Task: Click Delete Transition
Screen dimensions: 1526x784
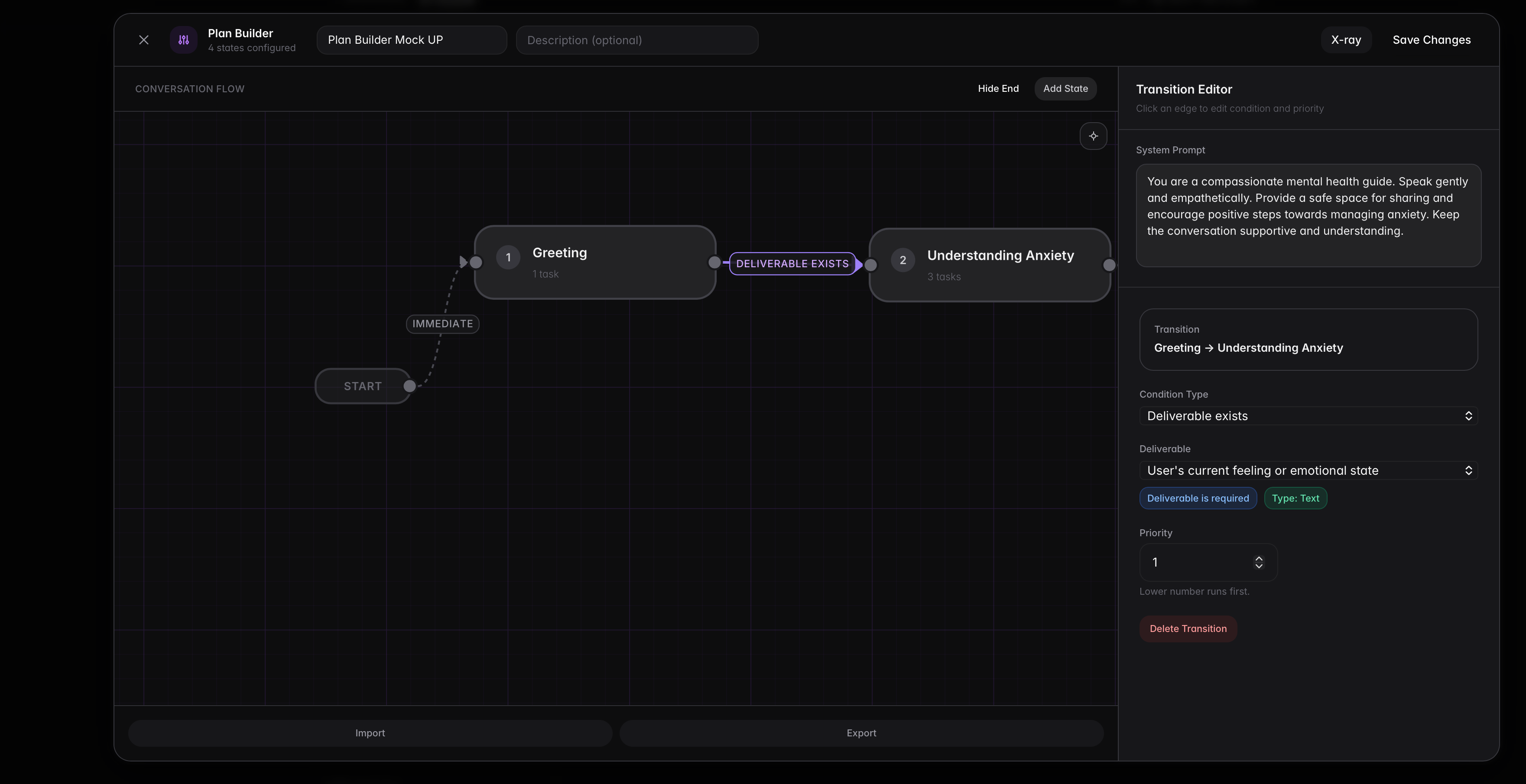Action: coord(1188,629)
